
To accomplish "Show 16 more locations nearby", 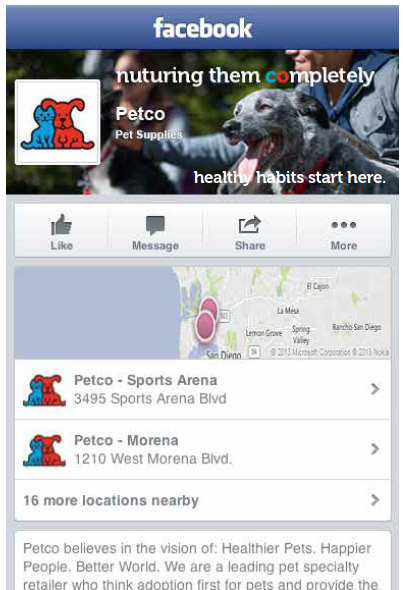I will click(x=202, y=500).
